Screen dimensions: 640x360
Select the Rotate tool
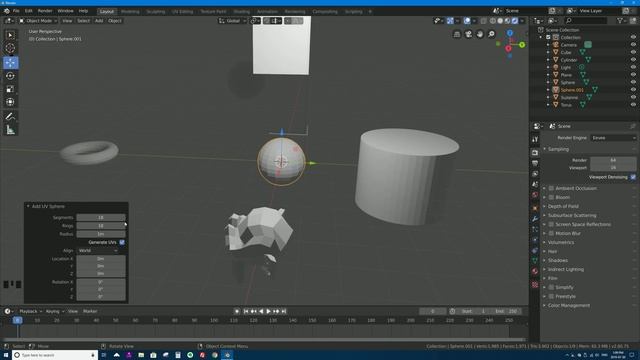(x=10, y=76)
